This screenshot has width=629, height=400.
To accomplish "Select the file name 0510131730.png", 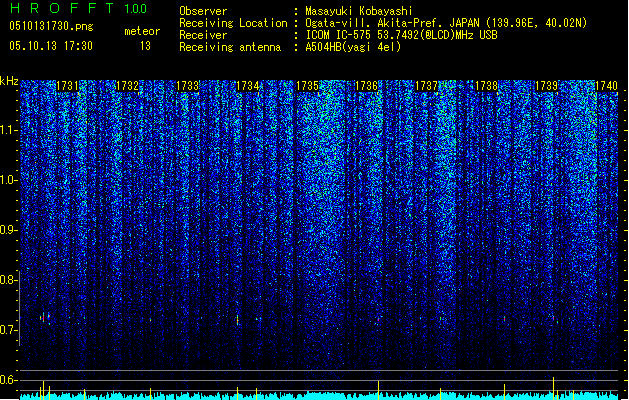I will [51, 26].
